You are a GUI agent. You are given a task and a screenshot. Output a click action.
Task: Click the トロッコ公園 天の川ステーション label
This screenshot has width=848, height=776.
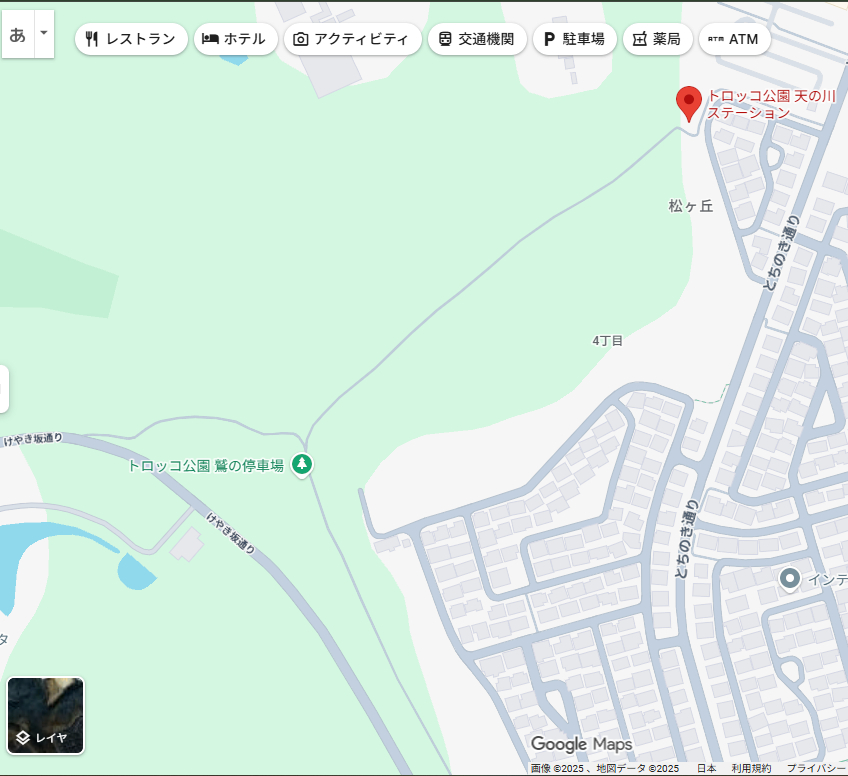771,104
